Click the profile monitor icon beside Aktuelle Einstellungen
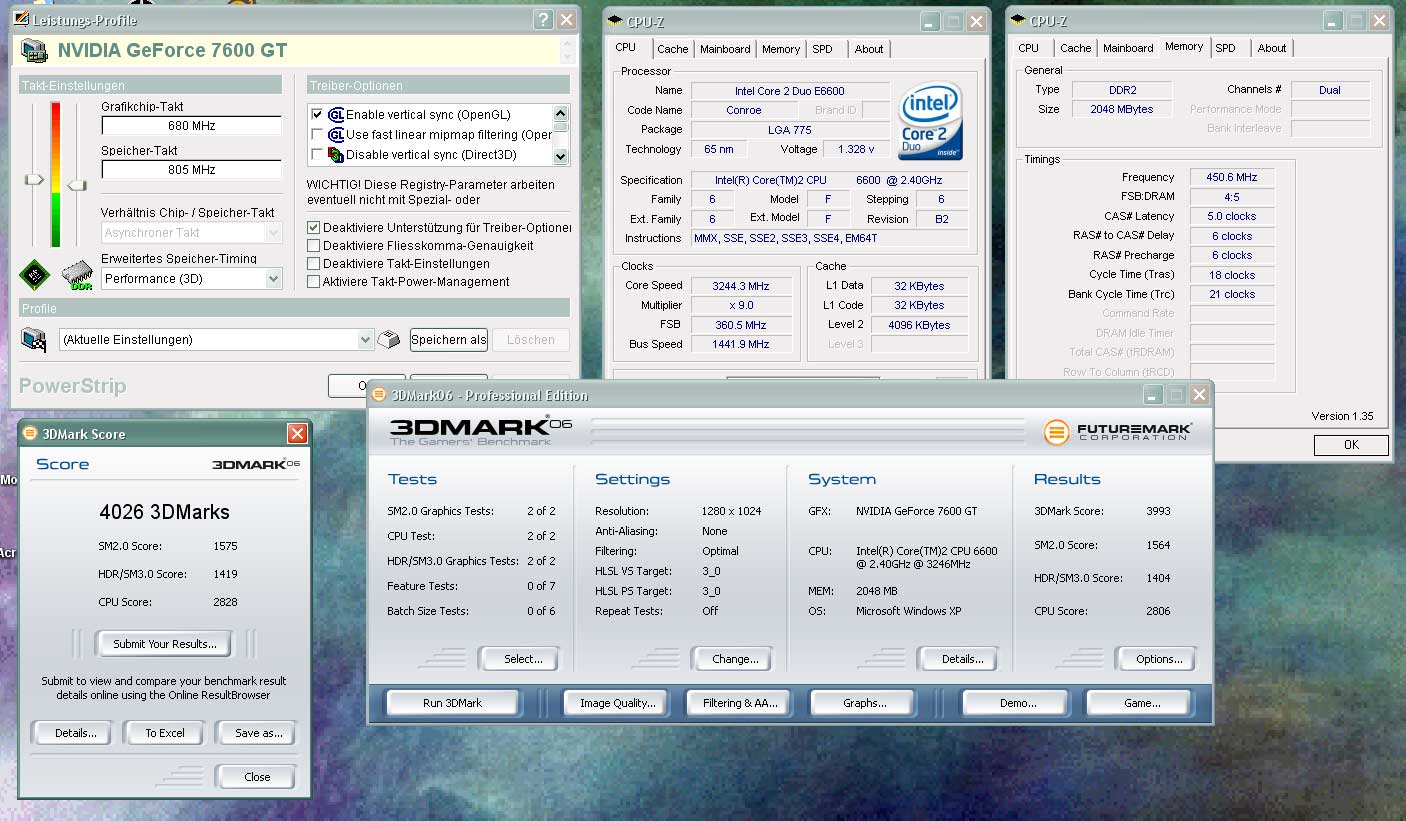The image size is (1406, 821). tap(34, 340)
